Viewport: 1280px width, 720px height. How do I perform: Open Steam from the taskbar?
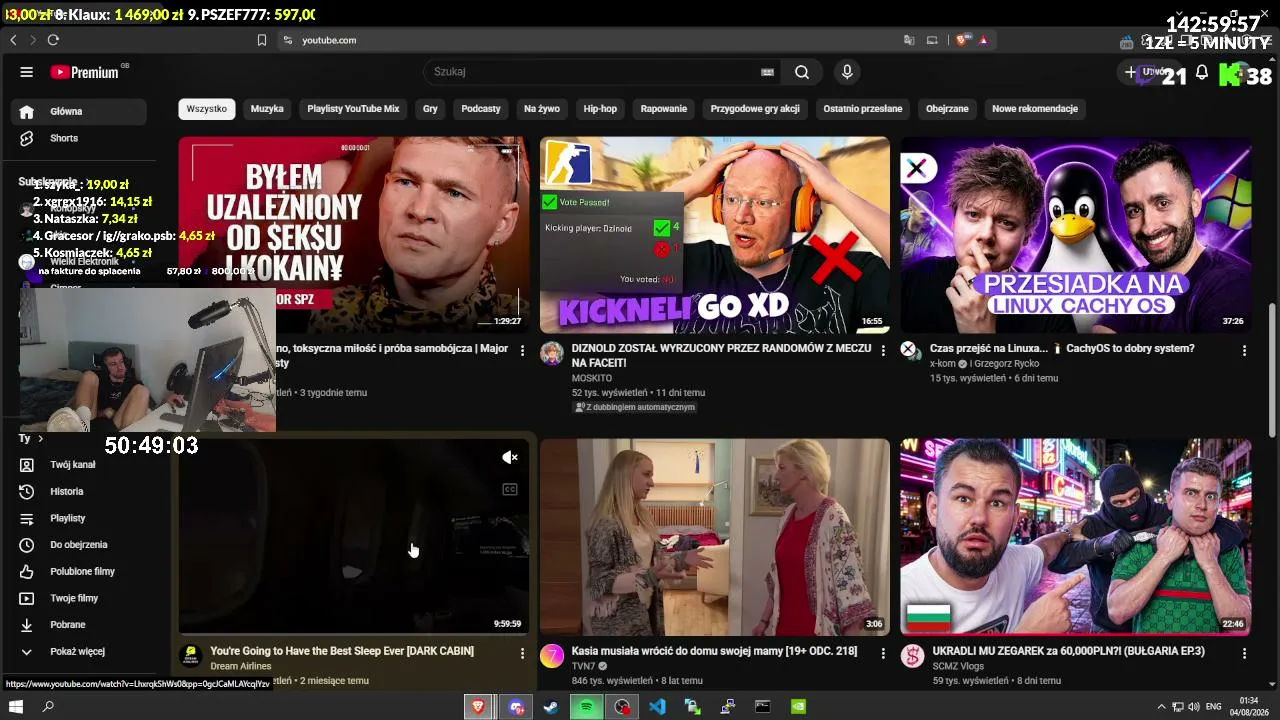[x=551, y=707]
